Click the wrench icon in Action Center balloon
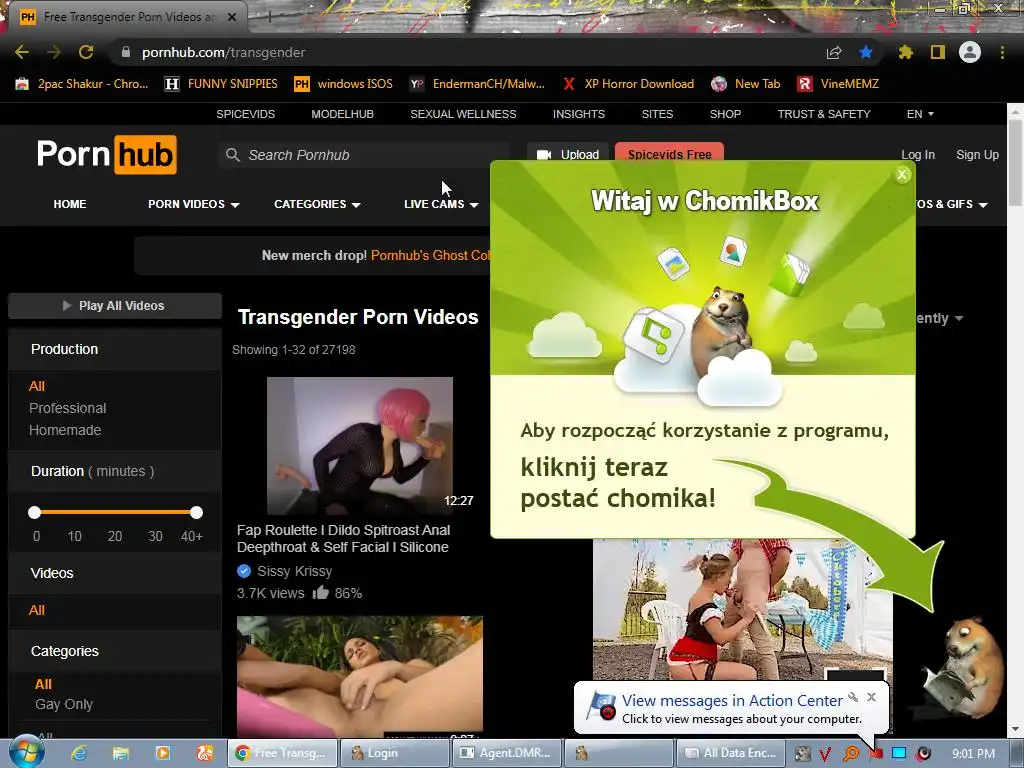 pyautogui.click(x=853, y=697)
